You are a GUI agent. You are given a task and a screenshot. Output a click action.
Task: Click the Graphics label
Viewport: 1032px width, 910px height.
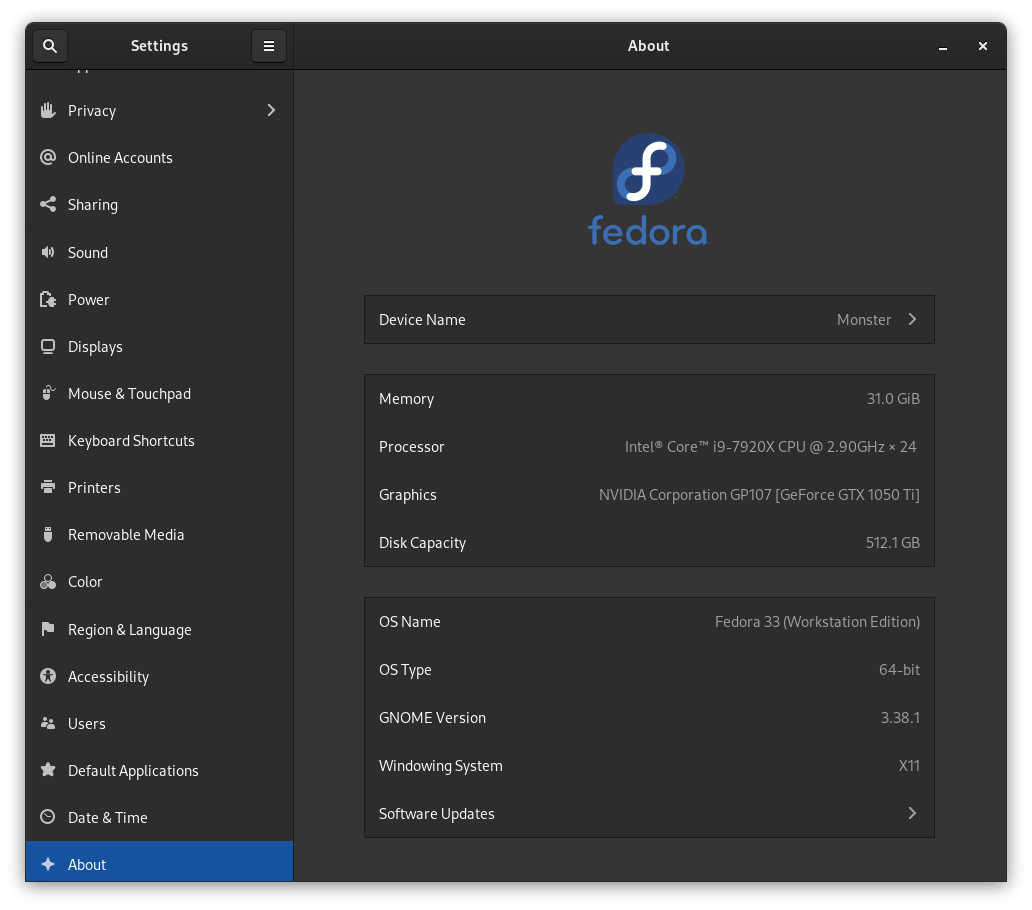pyautogui.click(x=407, y=495)
